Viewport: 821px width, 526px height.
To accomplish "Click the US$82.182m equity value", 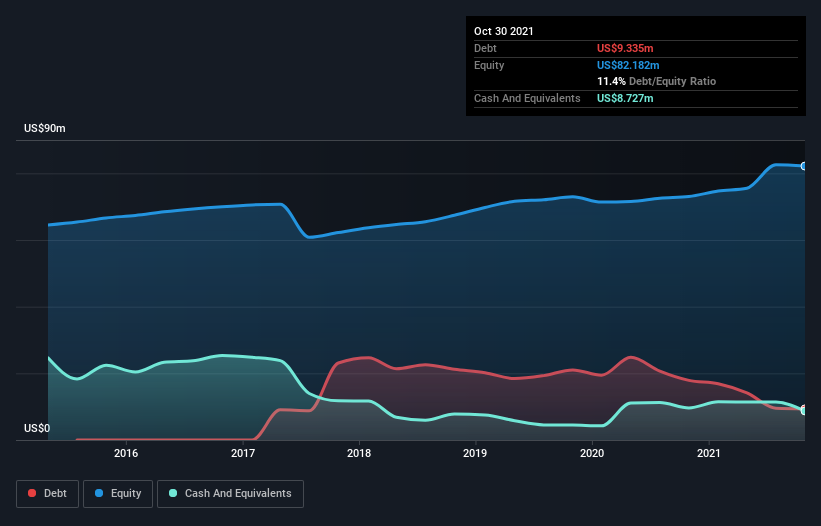I will pyautogui.click(x=628, y=65).
